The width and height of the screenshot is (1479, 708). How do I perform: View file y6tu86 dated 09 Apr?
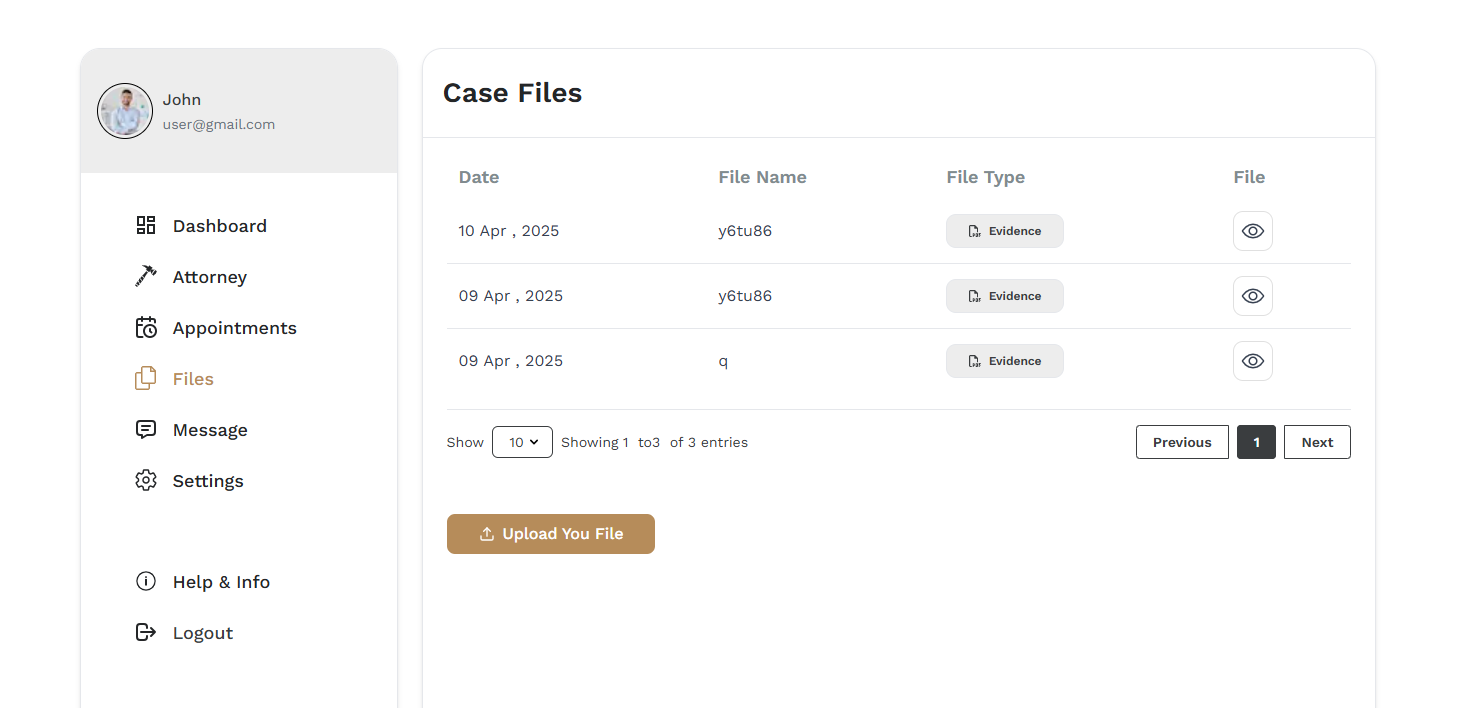(x=1253, y=296)
